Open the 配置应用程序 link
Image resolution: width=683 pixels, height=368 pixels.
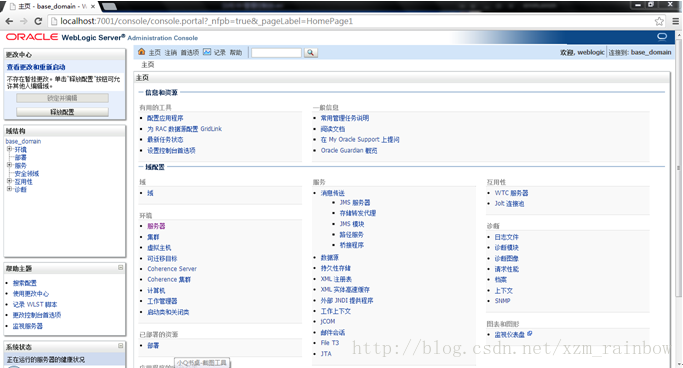tap(165, 118)
